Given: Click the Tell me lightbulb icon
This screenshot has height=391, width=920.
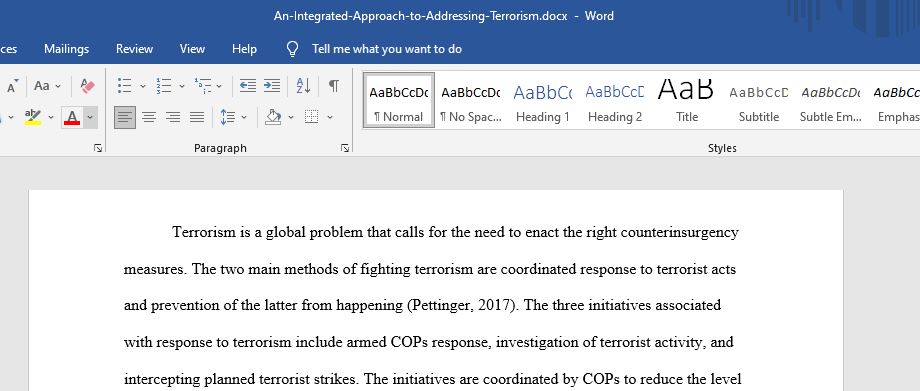Looking at the screenshot, I should 292,49.
